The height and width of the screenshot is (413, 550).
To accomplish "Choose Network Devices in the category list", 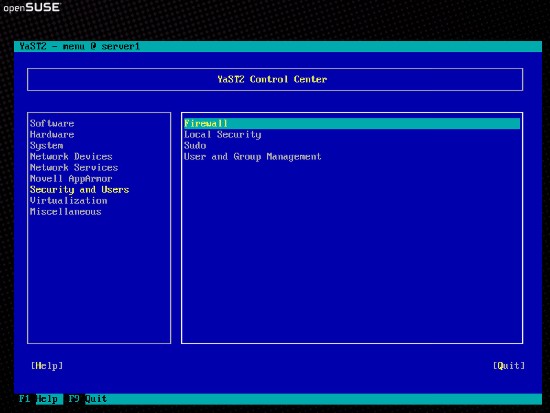I will pos(71,156).
